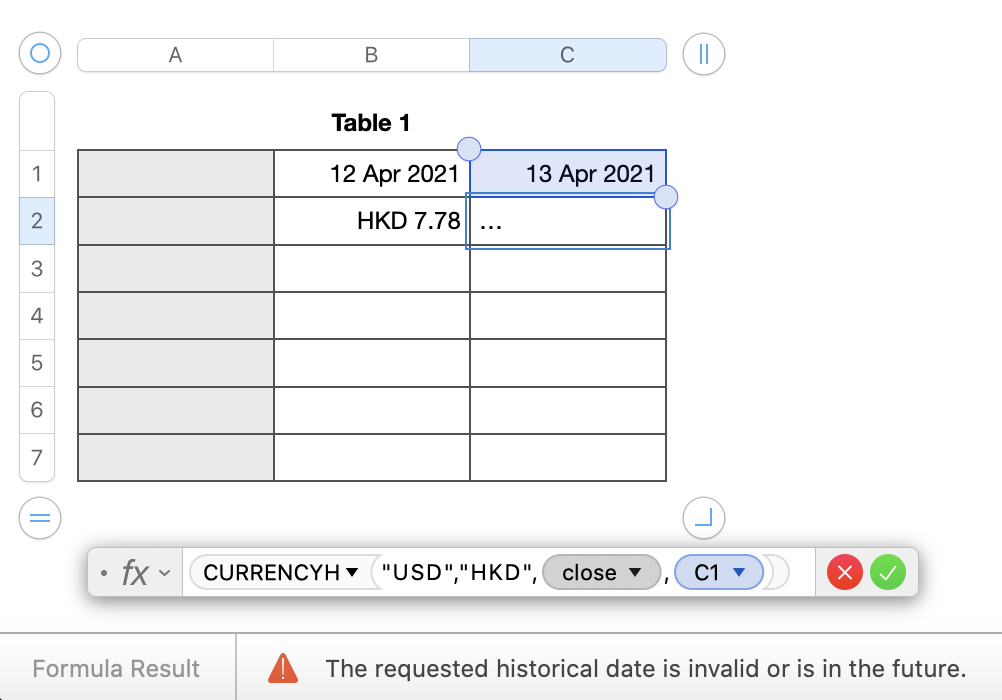Click the add row handle
This screenshot has height=700, width=1002.
coord(40,518)
